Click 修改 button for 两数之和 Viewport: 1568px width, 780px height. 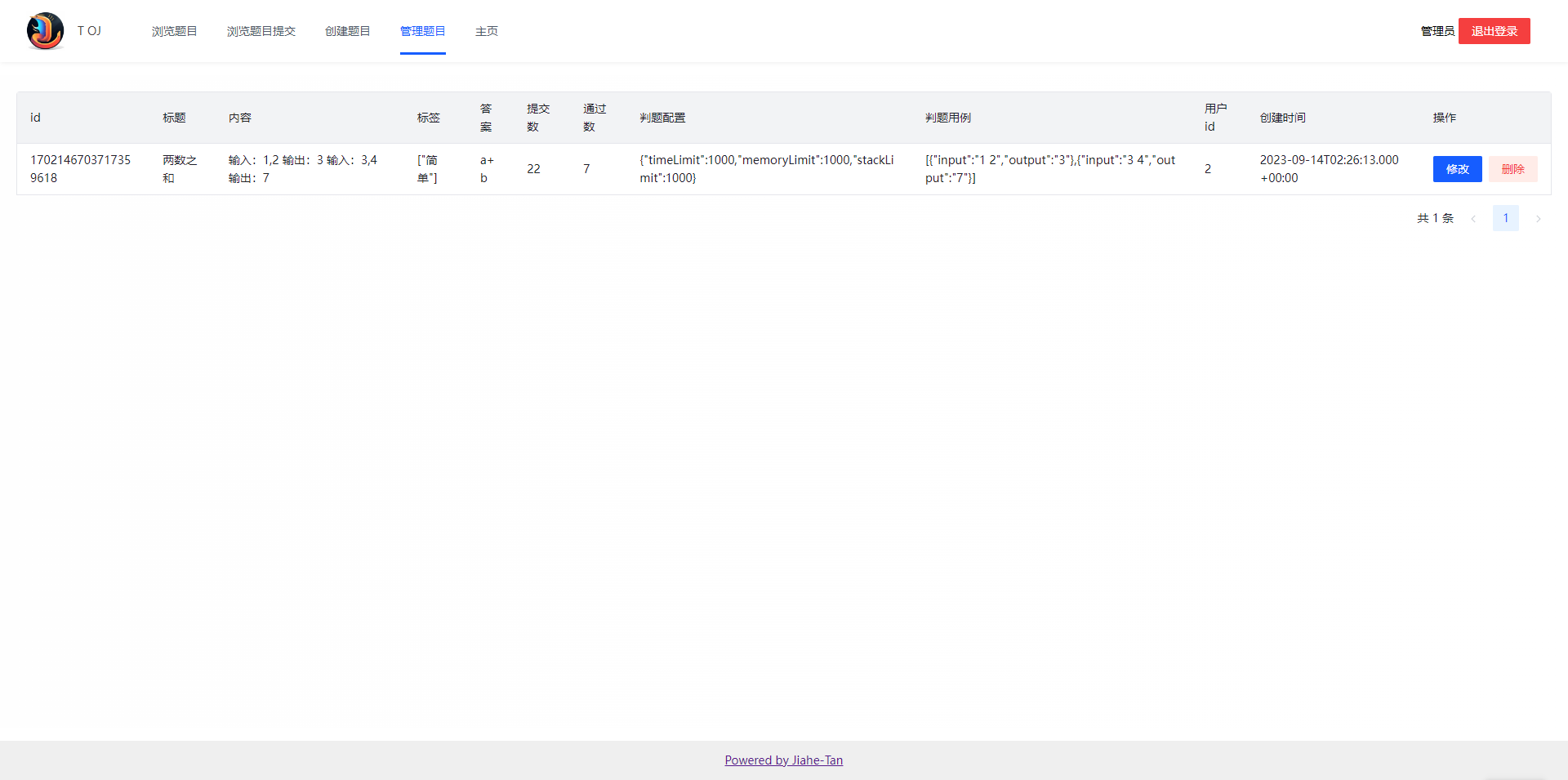pos(1458,169)
